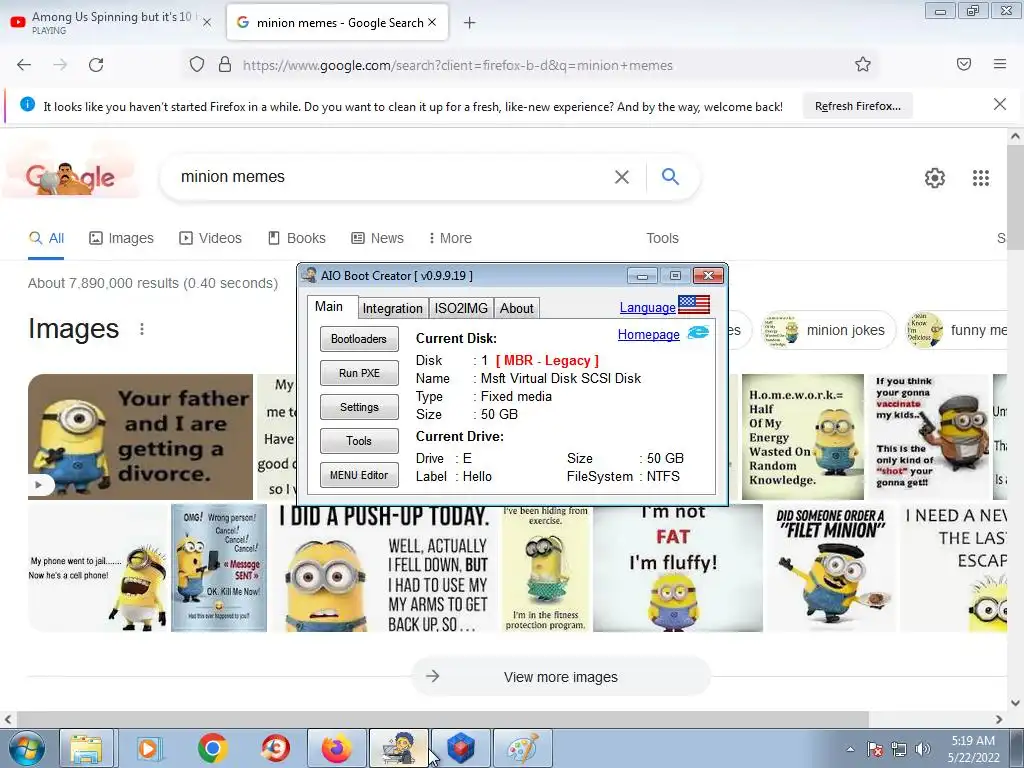Open the 'Filet Minion' meme image

pos(831,568)
